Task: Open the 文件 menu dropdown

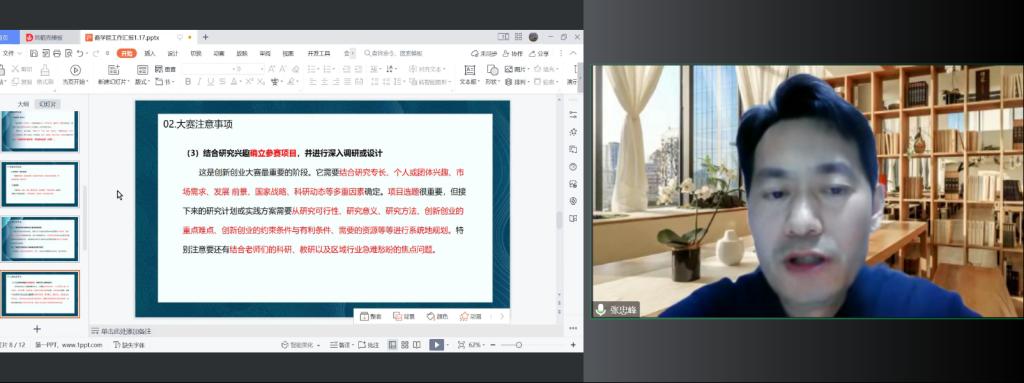Action: [9, 54]
